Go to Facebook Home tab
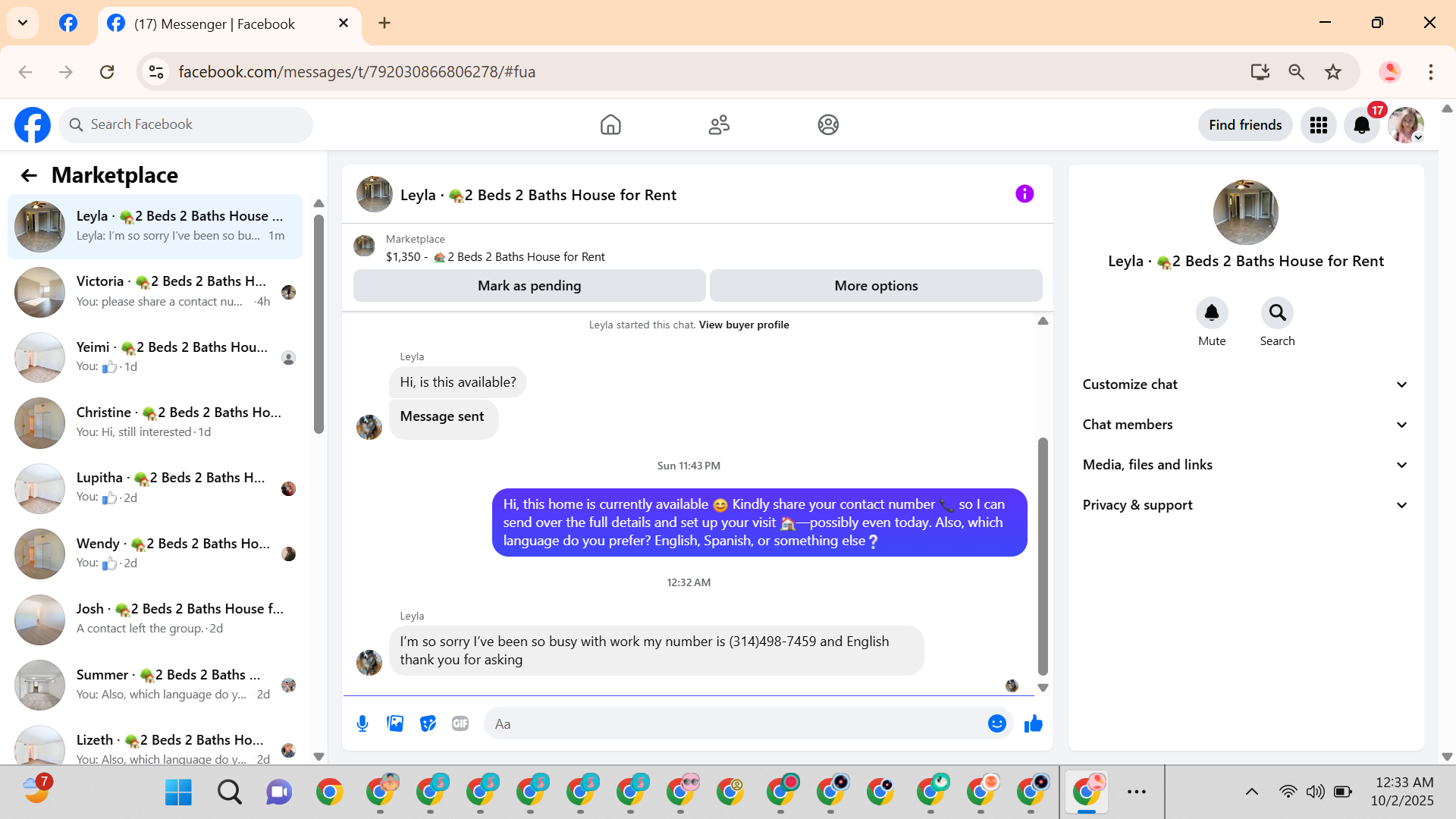The image size is (1456, 819). (610, 125)
